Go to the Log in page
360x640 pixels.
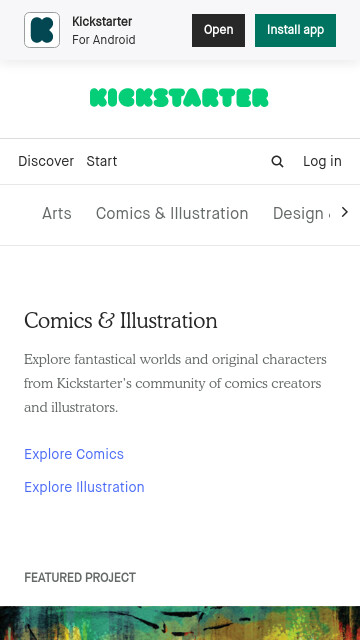tap(322, 161)
